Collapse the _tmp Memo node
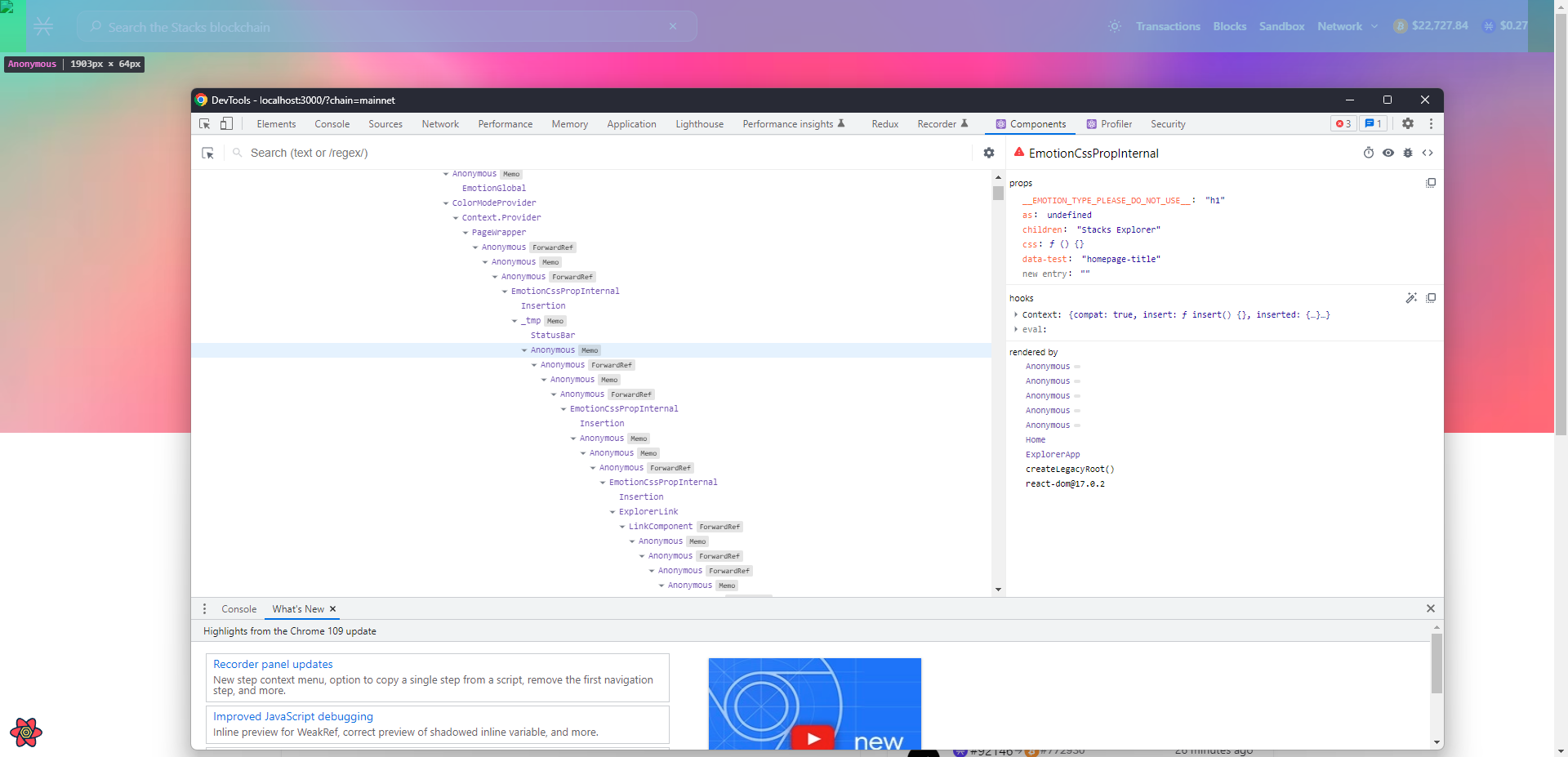The image size is (1568, 757). [514, 321]
